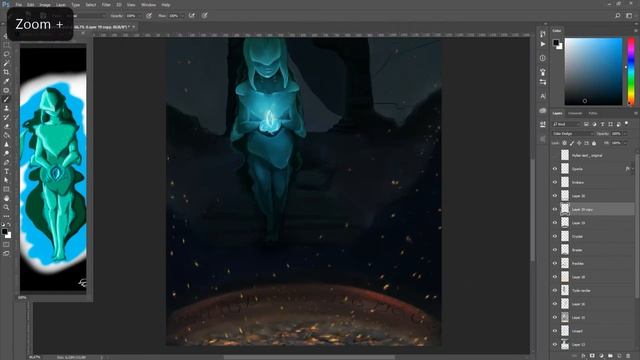Click the Quick Mask mode icon

click(6, 244)
